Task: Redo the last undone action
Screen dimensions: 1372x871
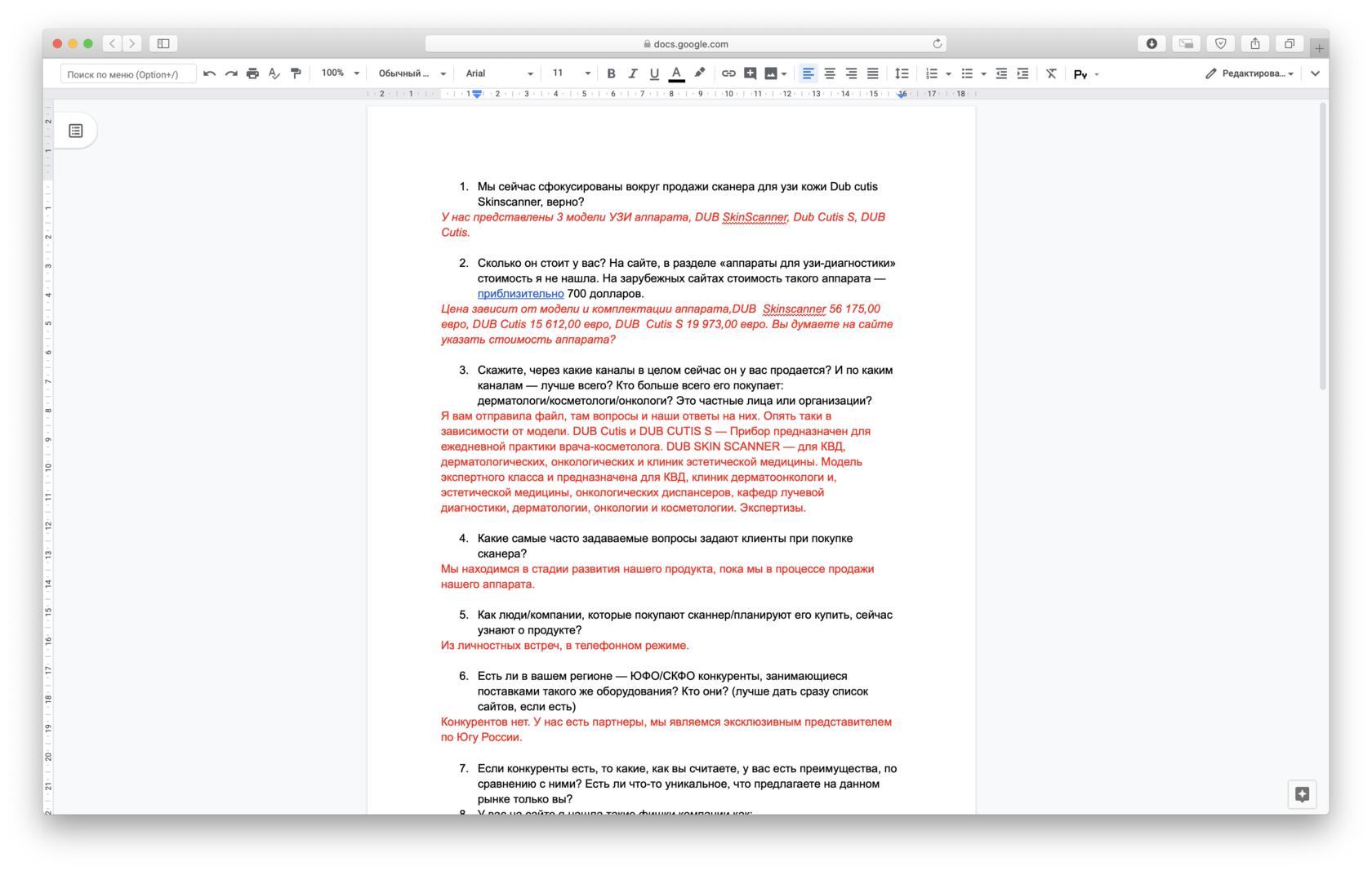Action: click(x=231, y=73)
